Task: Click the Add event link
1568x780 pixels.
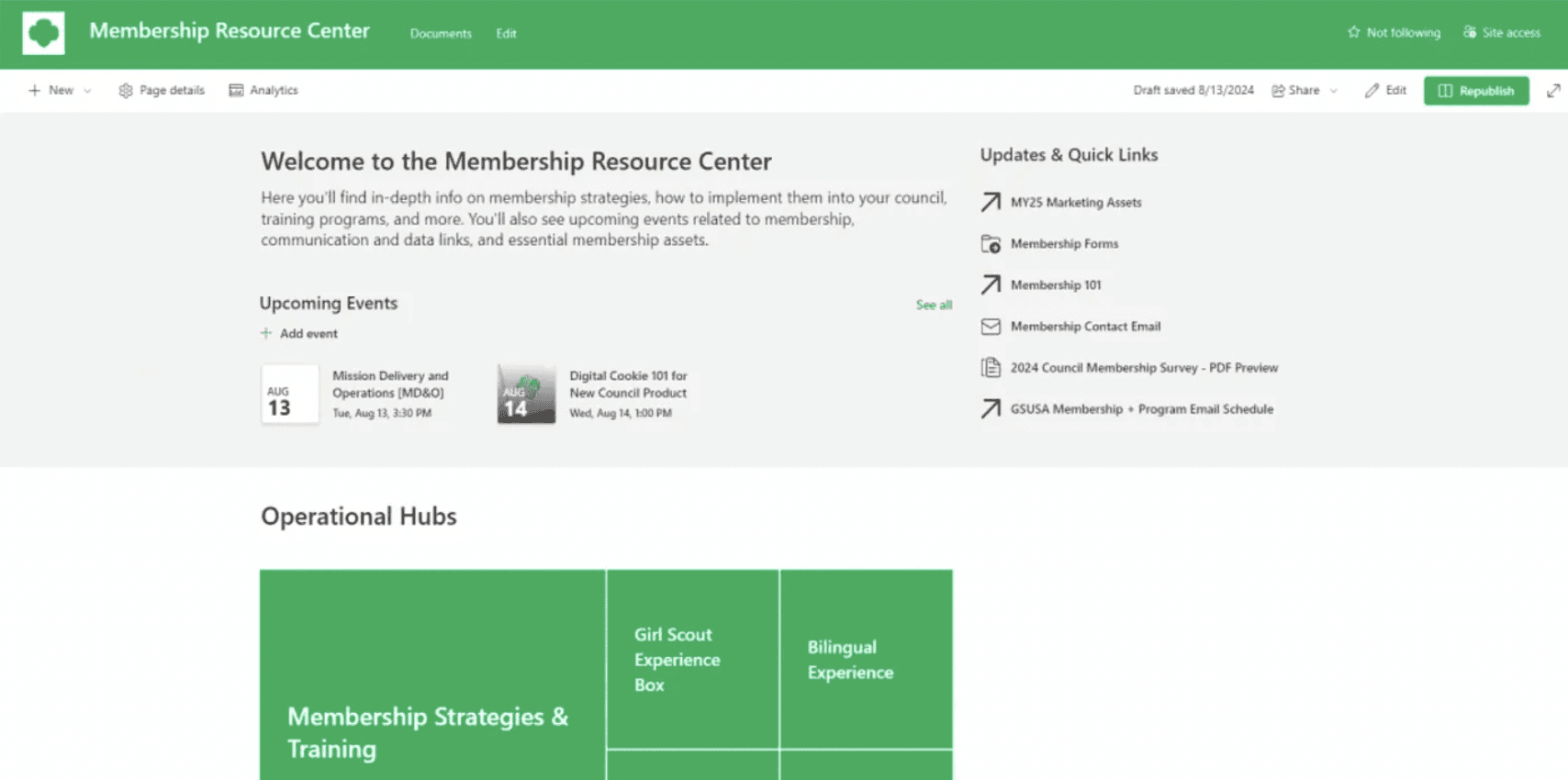Action: 298,333
